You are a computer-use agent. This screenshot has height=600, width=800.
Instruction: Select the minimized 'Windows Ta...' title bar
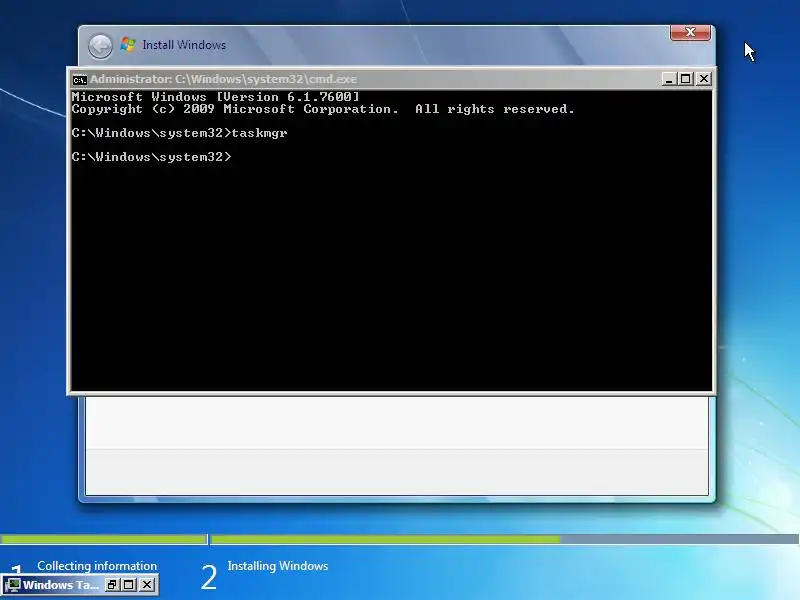pyautogui.click(x=61, y=585)
